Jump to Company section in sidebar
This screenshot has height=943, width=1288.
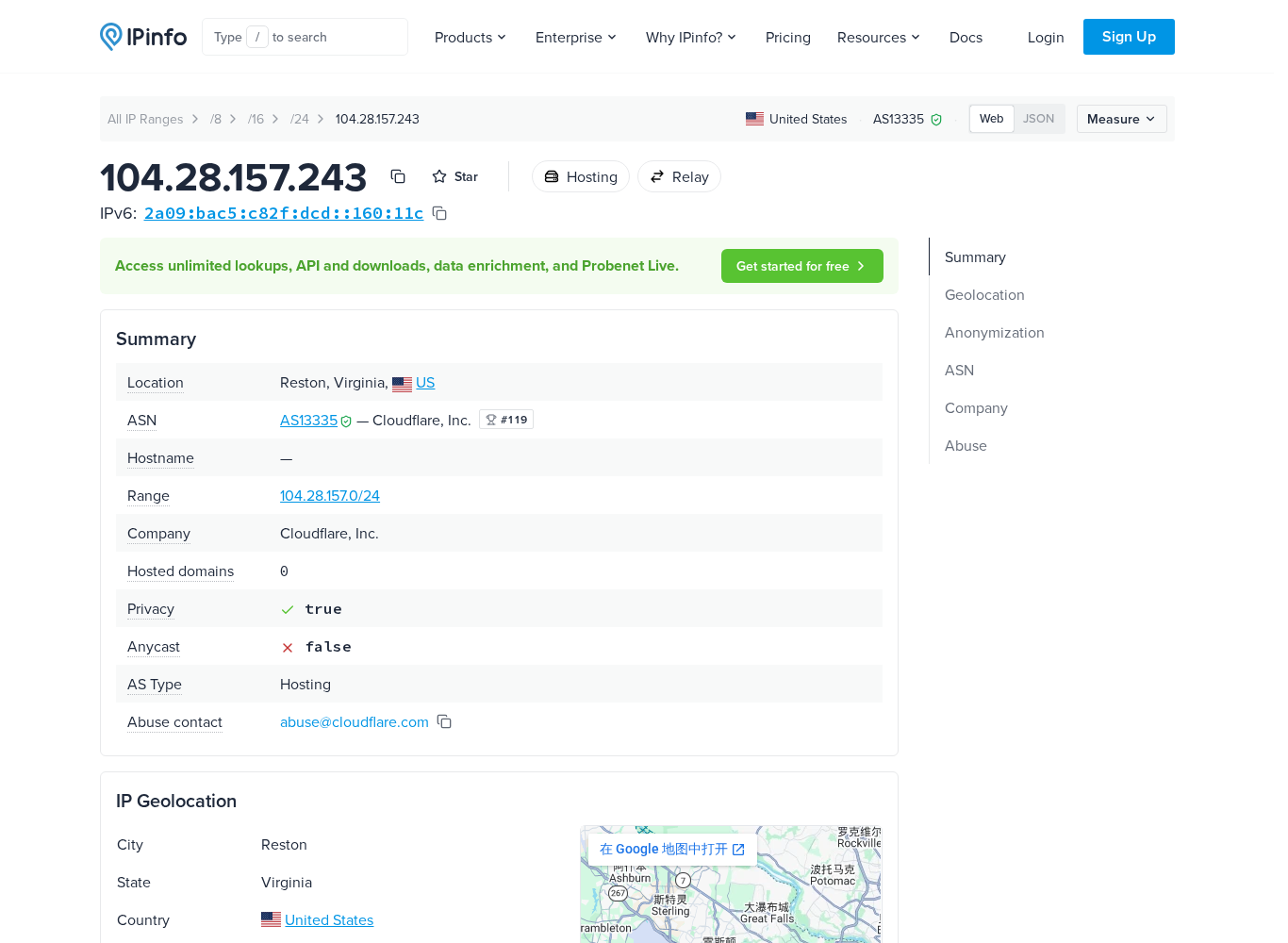point(976,407)
